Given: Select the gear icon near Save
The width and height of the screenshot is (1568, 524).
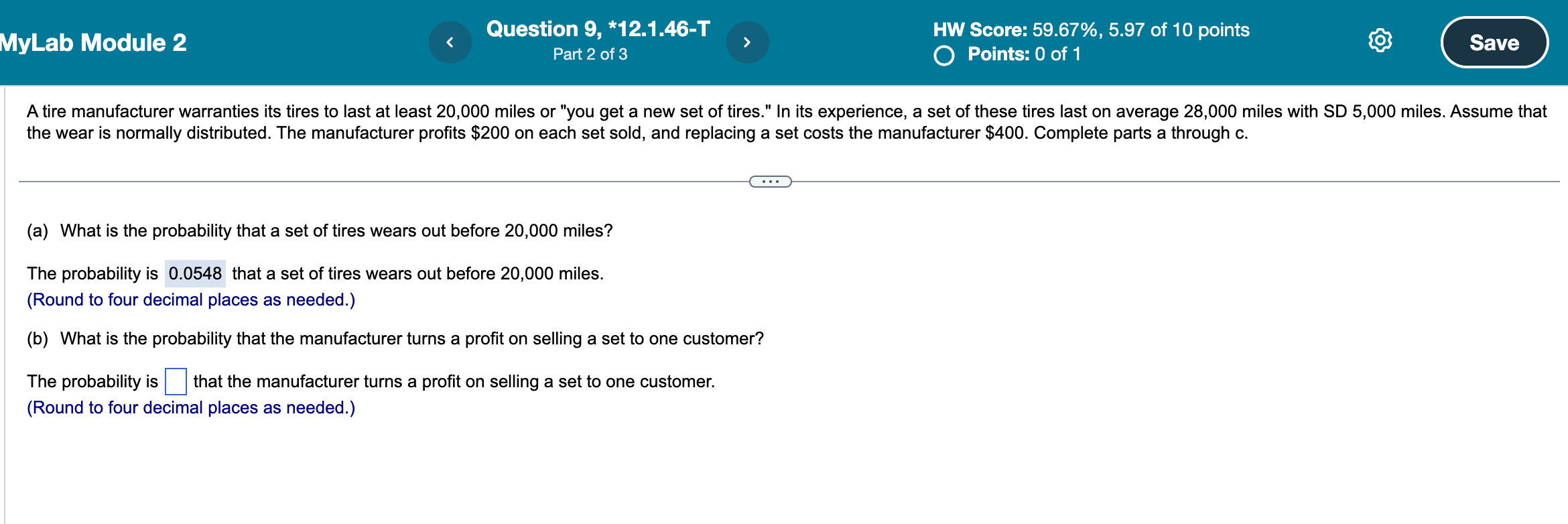Looking at the screenshot, I should click(1380, 42).
